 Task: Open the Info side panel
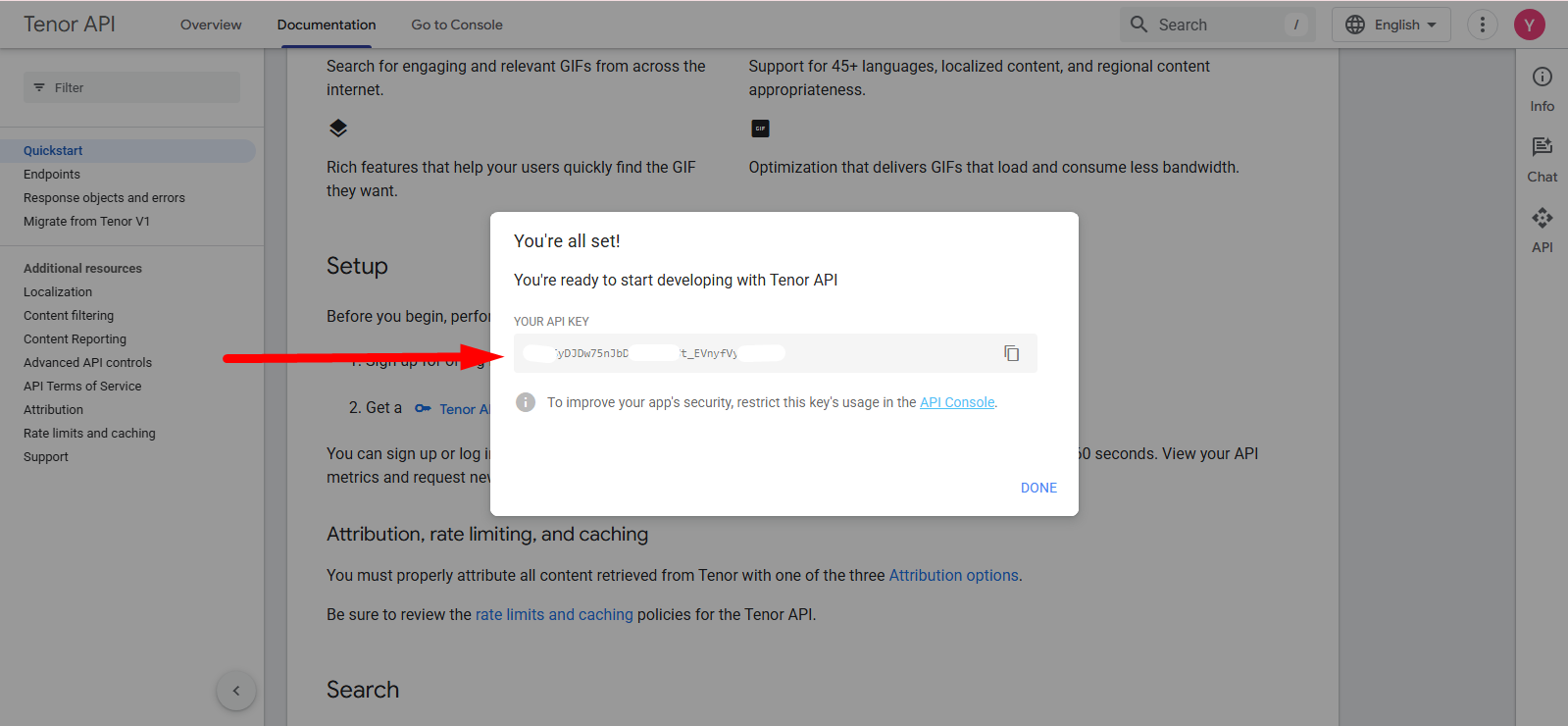(x=1542, y=88)
